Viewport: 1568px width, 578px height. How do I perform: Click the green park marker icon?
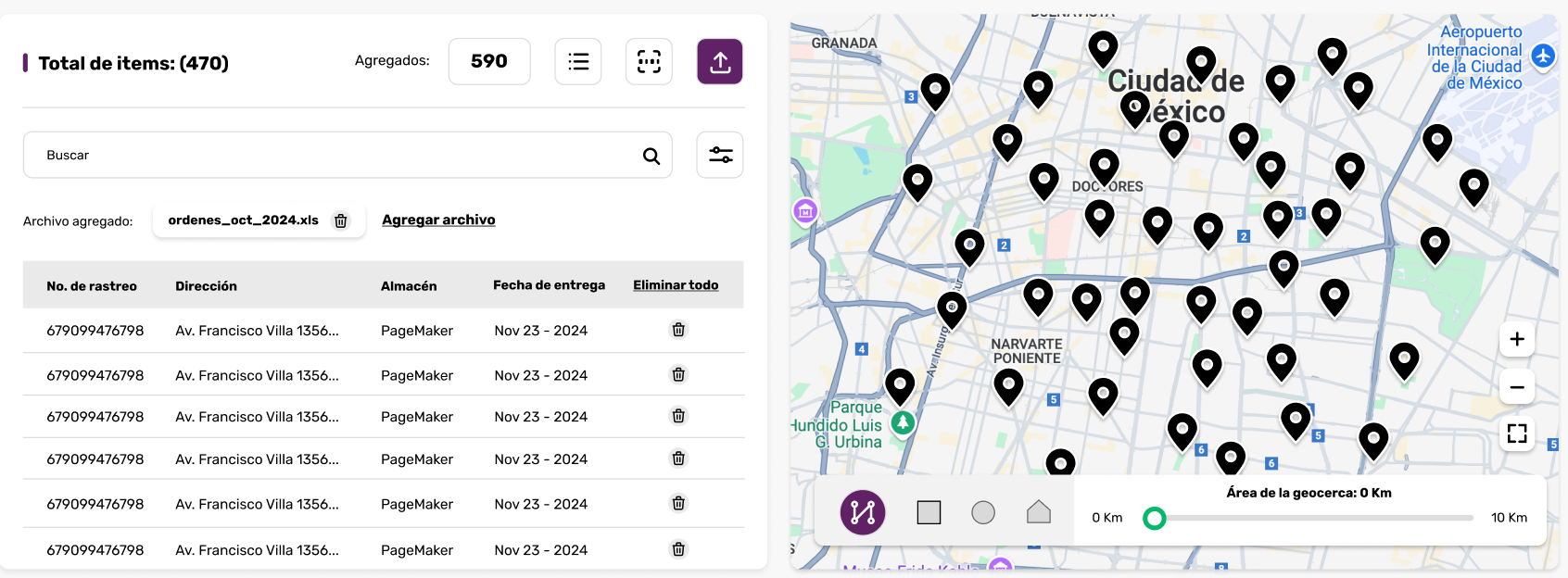coord(903,423)
